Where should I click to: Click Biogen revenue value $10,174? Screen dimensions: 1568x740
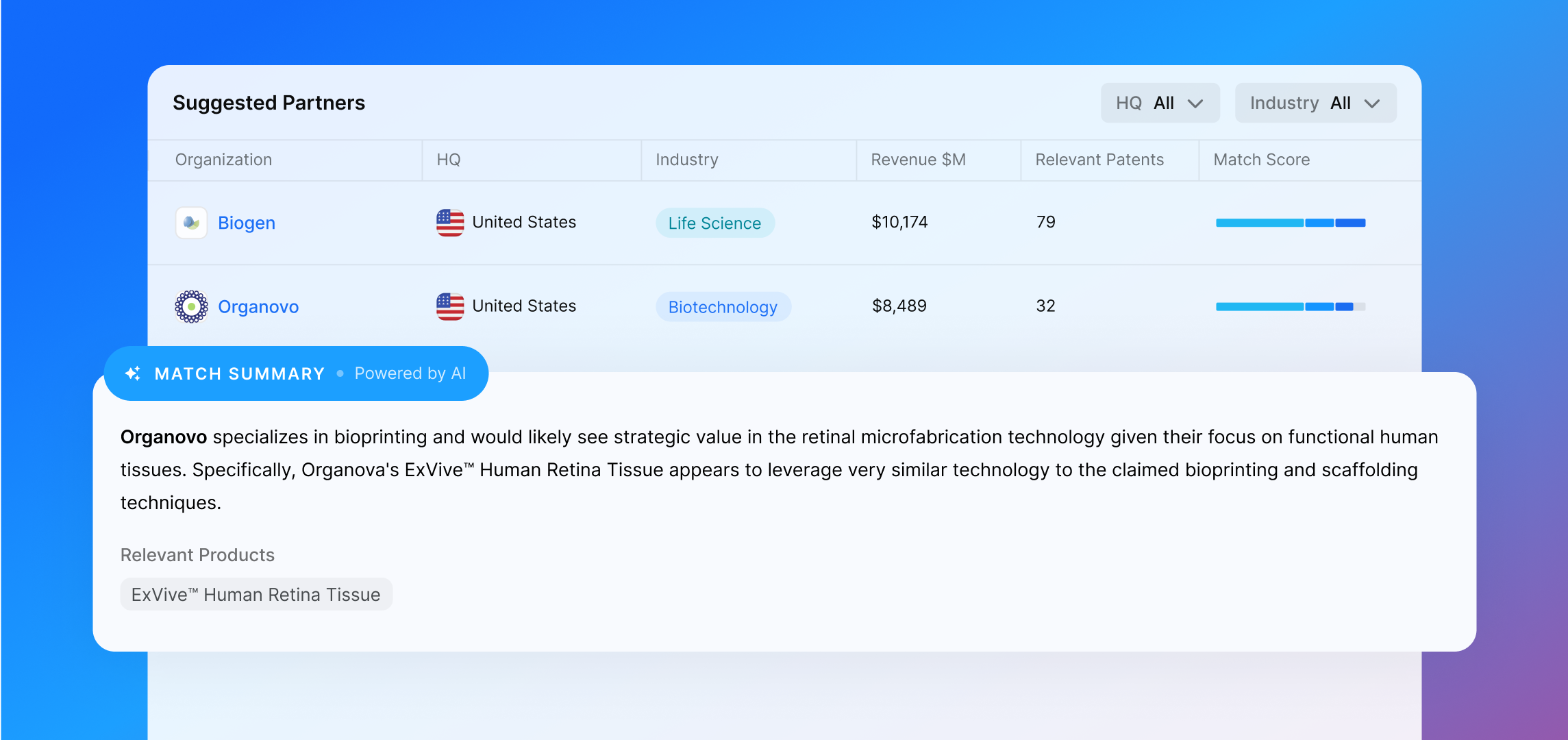pyautogui.click(x=899, y=222)
